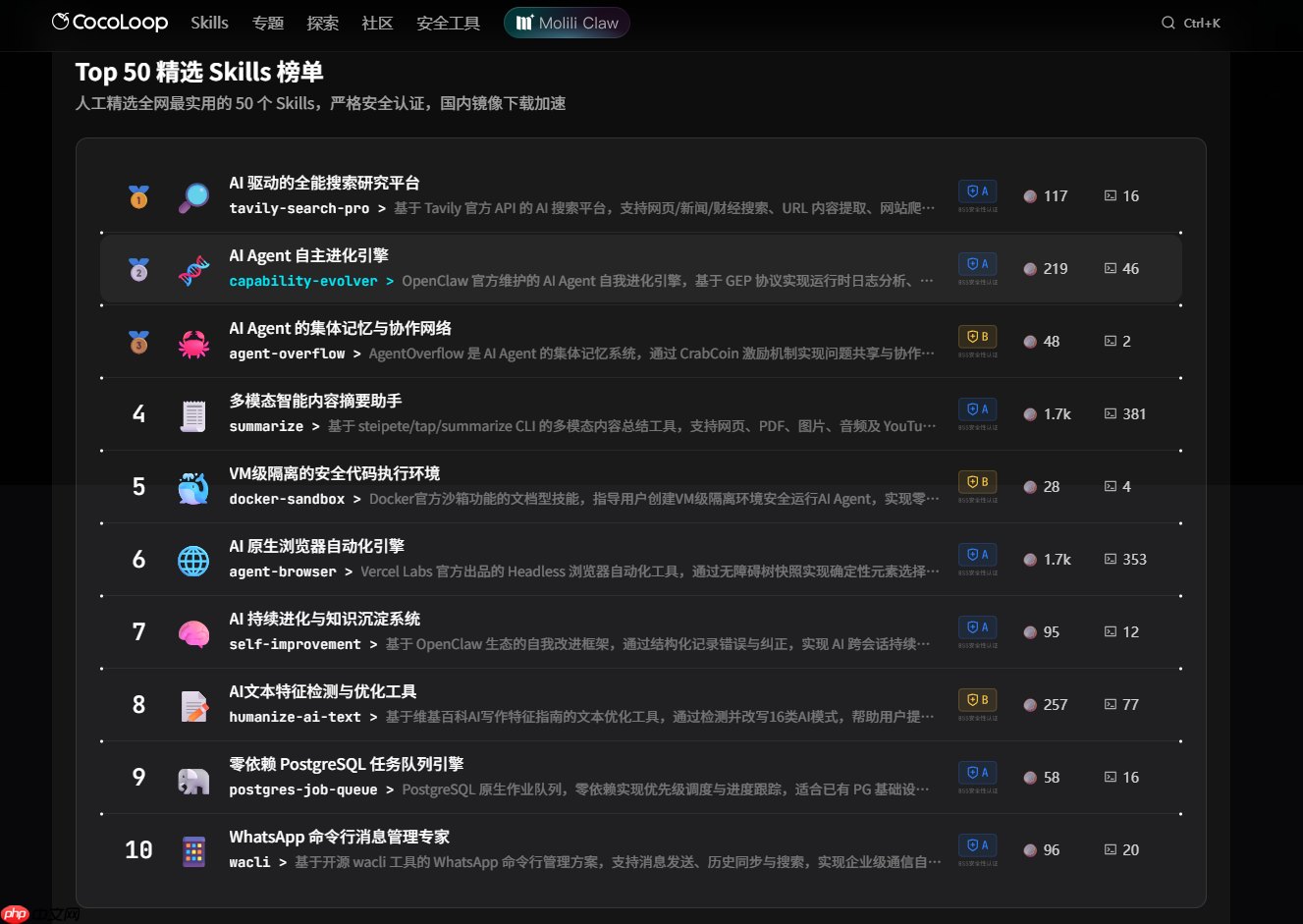This screenshot has height=924, width=1303.
Task: Click the green grid icon of wacli
Action: [193, 849]
